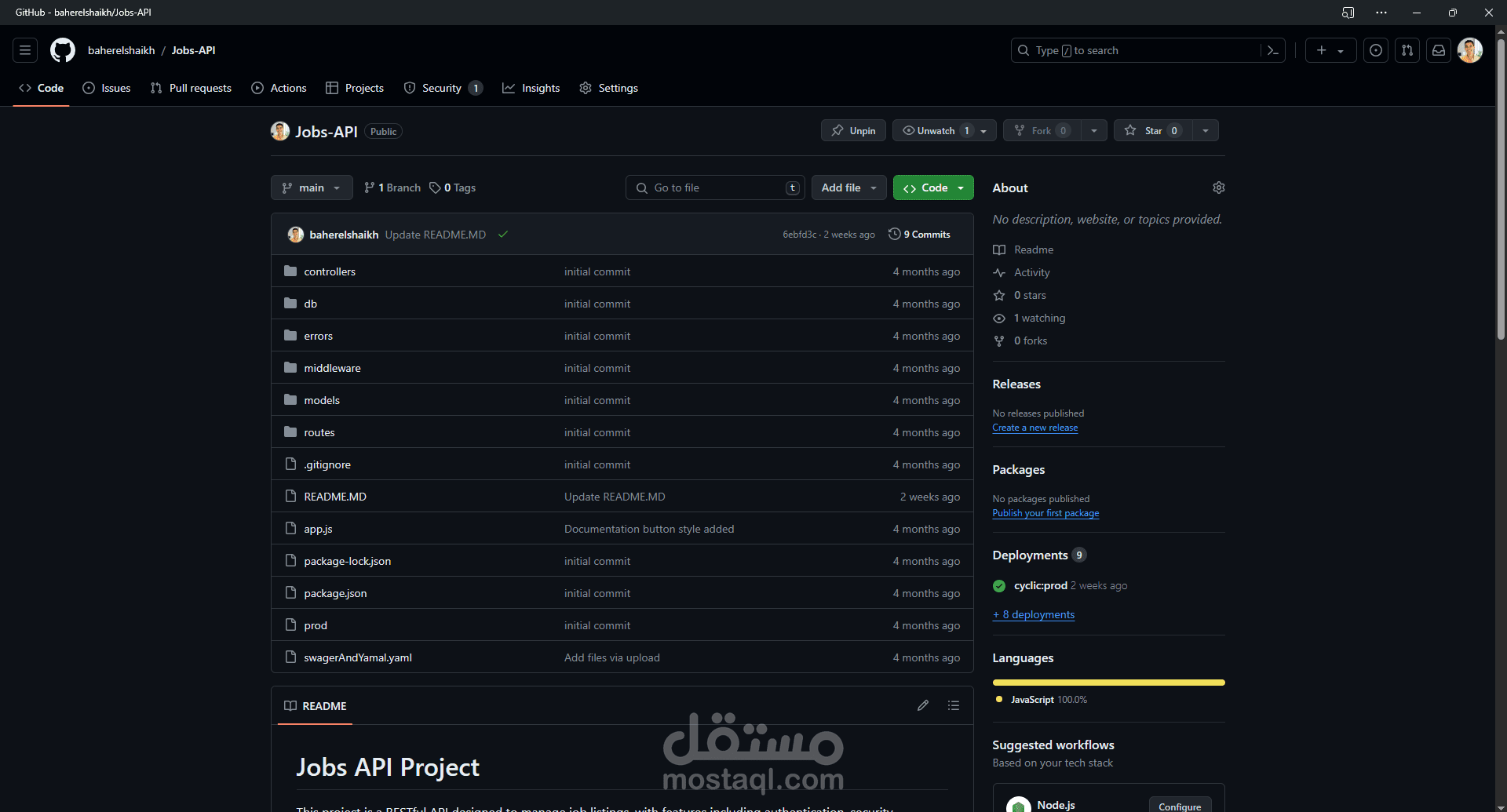Open the controllers folder
Viewport: 1507px width, 812px height.
click(x=330, y=271)
